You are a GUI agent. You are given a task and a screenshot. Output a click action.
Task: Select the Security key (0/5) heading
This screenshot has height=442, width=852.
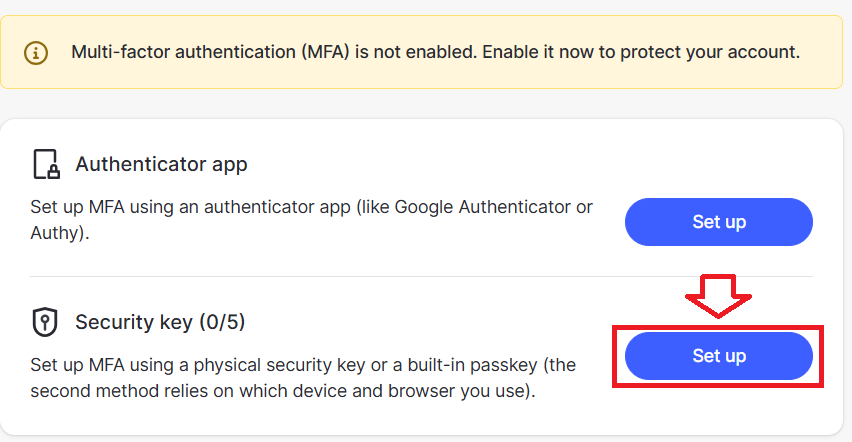tap(160, 322)
